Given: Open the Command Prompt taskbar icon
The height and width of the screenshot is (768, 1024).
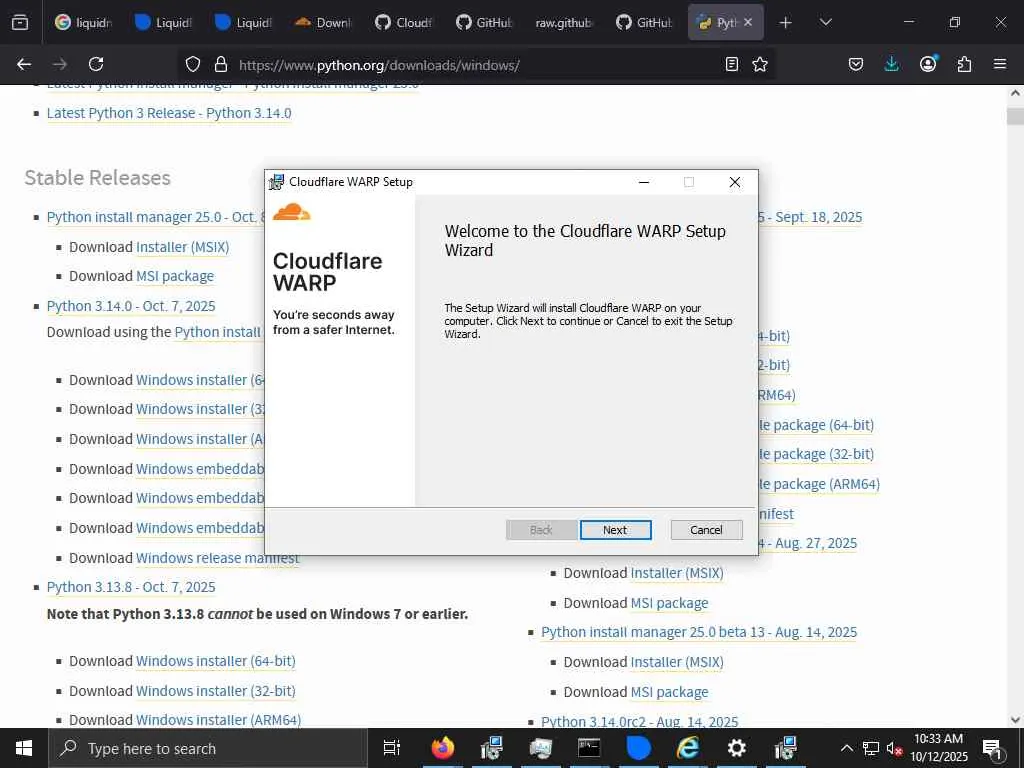Looking at the screenshot, I should tap(589, 748).
